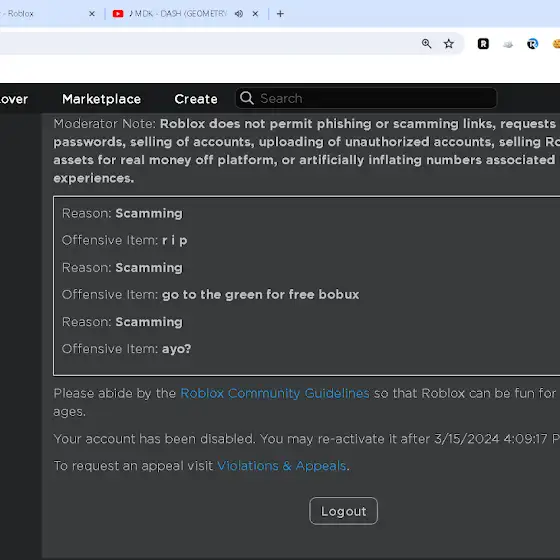Mute the YouTube tab audio icon

point(239,14)
